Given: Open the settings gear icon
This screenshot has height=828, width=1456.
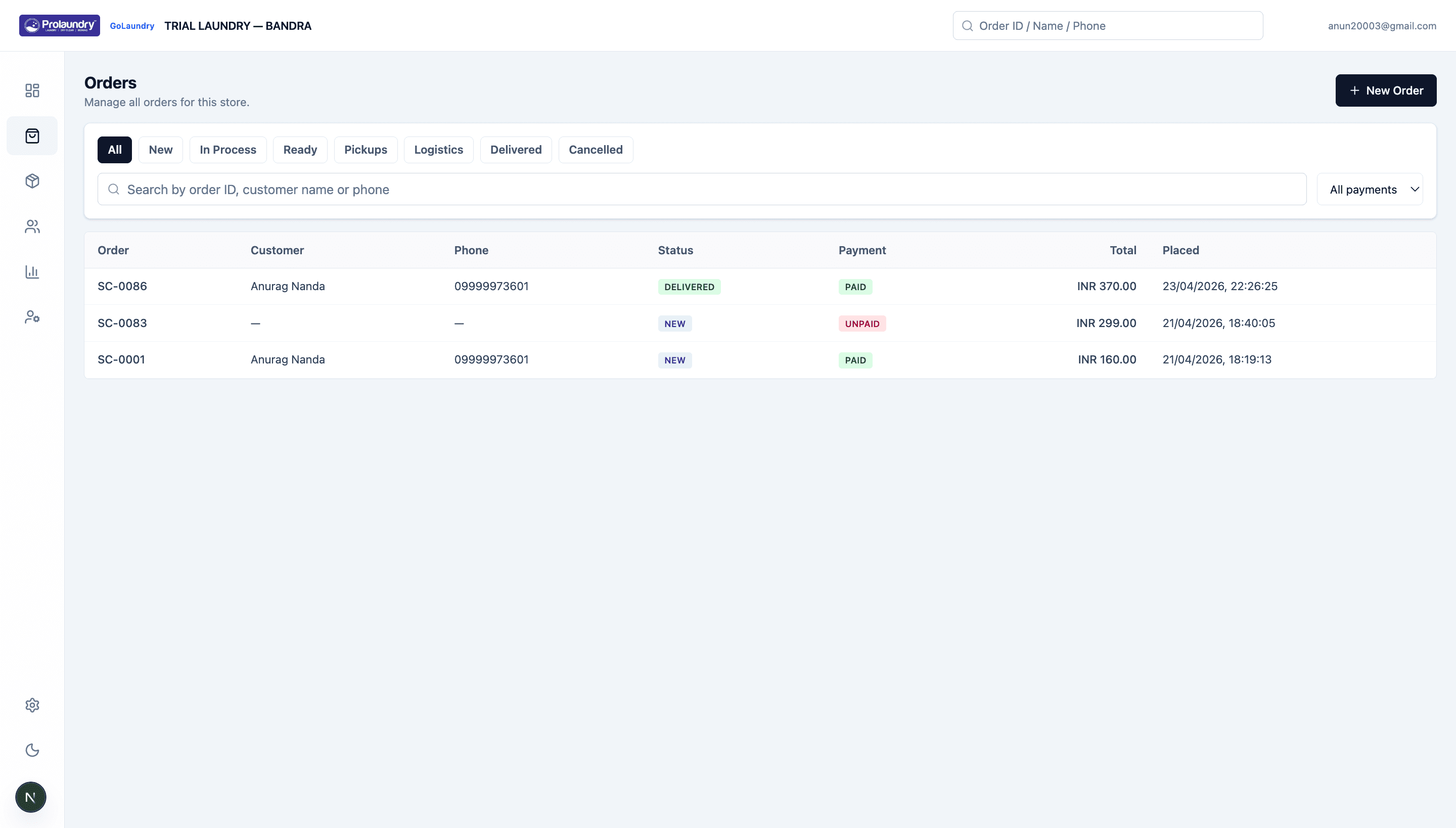Looking at the screenshot, I should click(32, 705).
